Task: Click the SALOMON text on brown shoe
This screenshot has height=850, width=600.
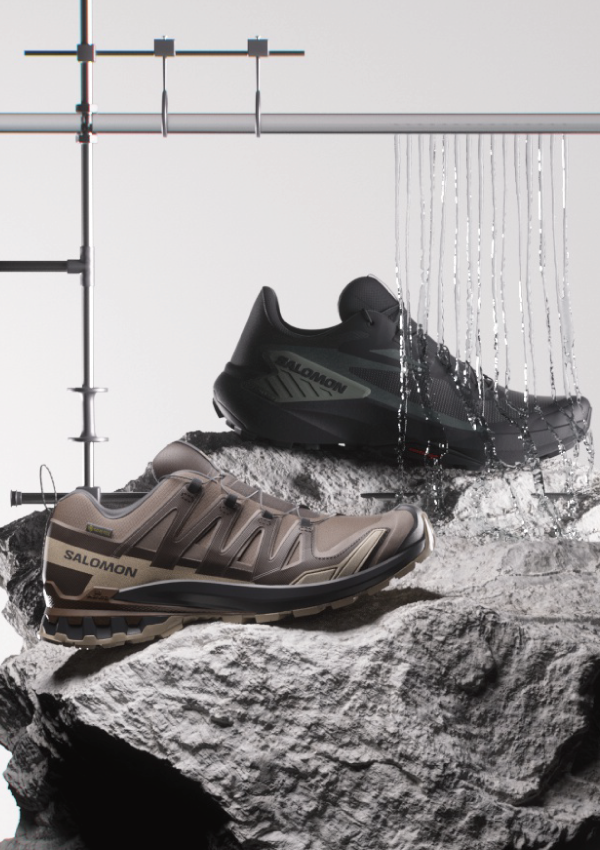Action: click(x=101, y=562)
